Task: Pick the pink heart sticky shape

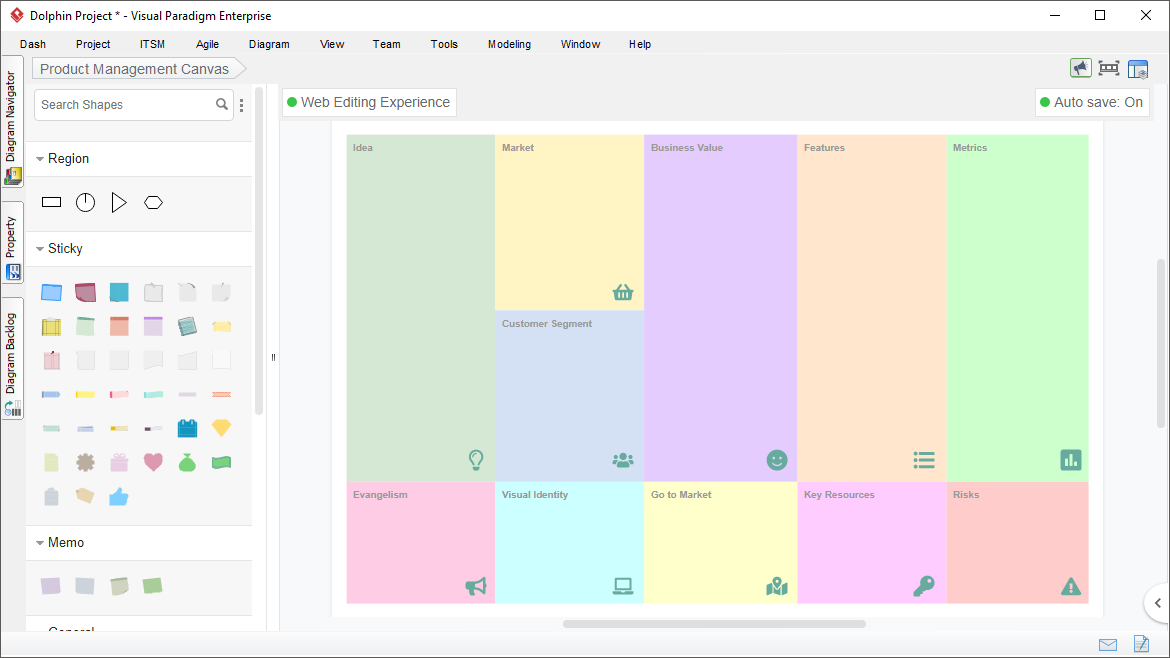Action: coord(153,463)
